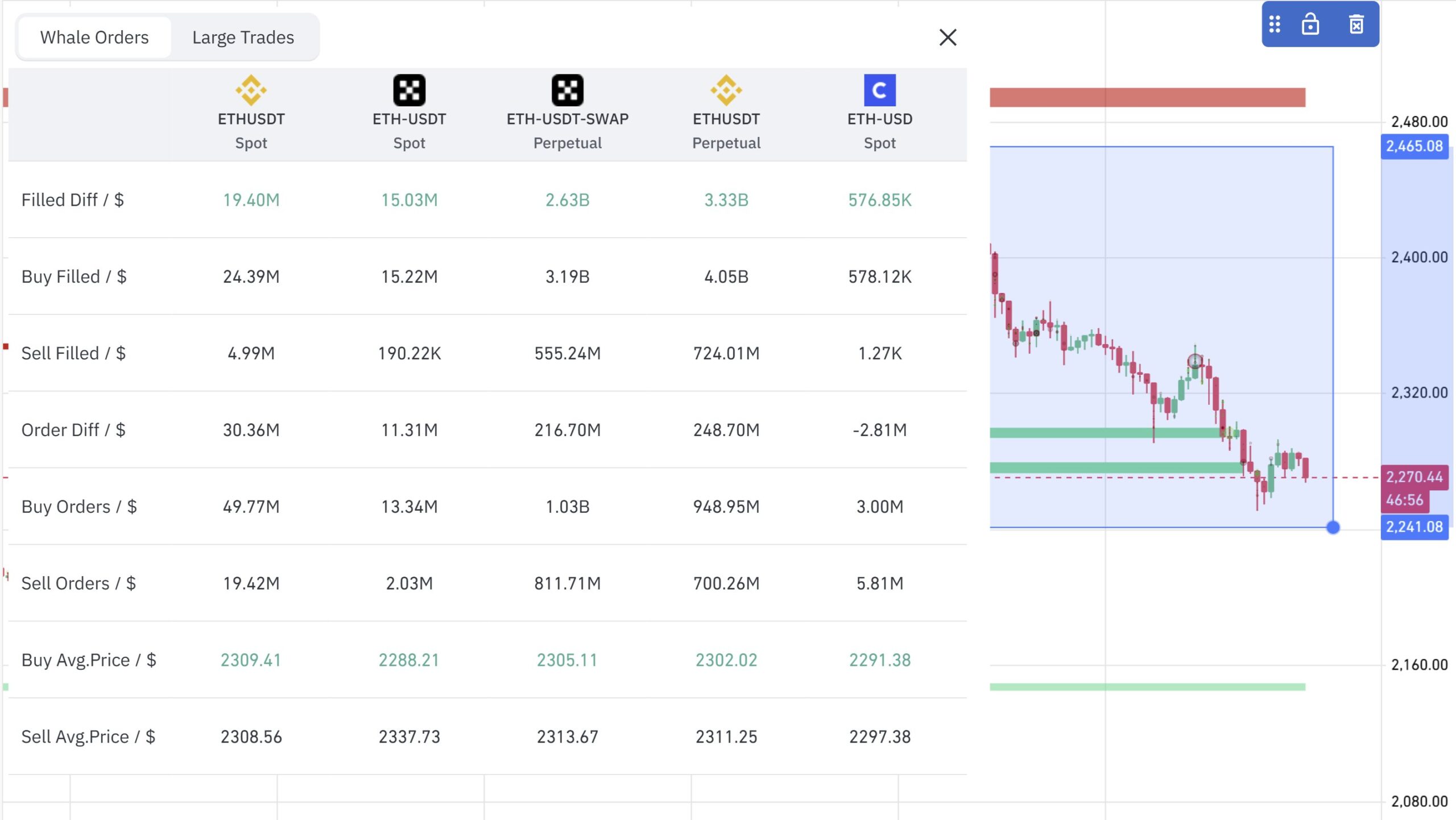Click the Binance icon above ETHUSDT Perpetual
Image resolution: width=1456 pixels, height=820 pixels.
(726, 90)
